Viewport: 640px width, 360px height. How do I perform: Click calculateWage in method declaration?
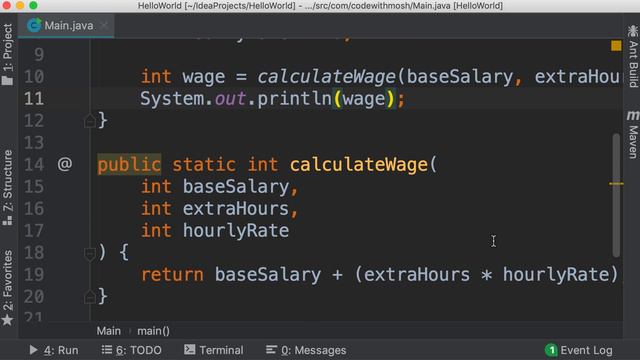click(x=359, y=164)
